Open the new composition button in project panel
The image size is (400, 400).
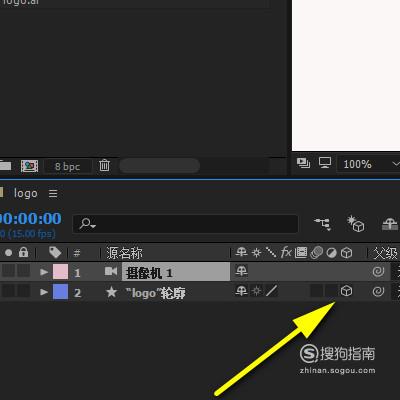click(x=29, y=166)
